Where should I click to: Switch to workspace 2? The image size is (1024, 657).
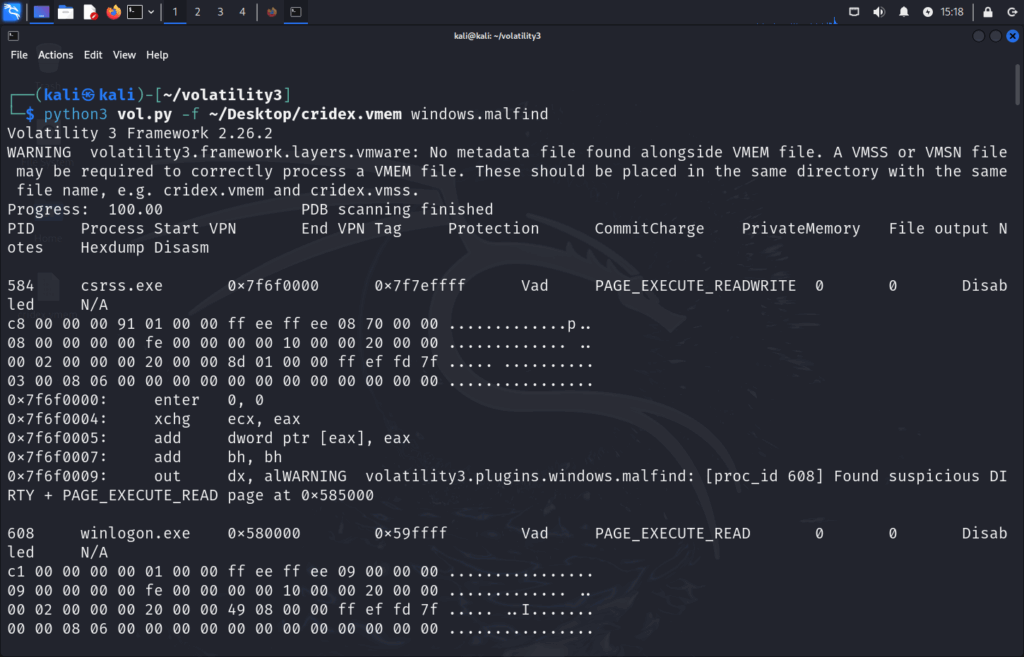(x=197, y=12)
